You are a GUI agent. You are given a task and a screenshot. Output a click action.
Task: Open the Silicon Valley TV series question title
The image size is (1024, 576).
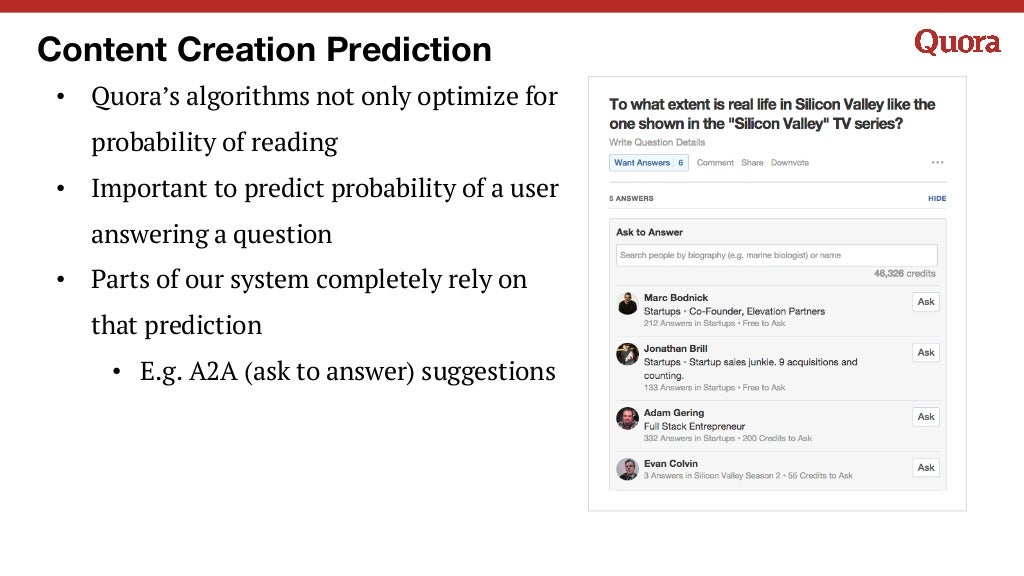pyautogui.click(x=772, y=114)
